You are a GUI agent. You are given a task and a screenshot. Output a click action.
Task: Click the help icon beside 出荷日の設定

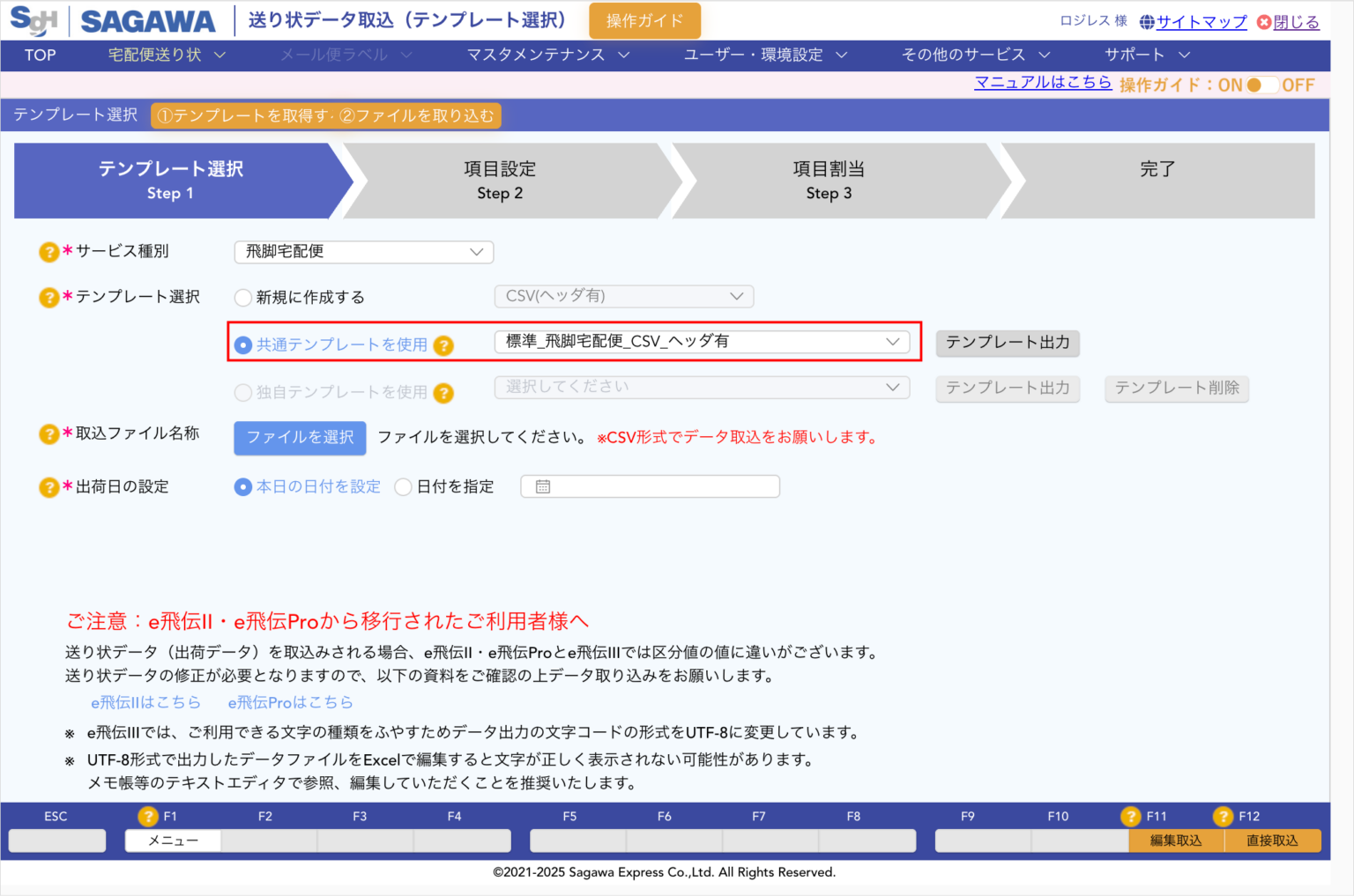[48, 486]
